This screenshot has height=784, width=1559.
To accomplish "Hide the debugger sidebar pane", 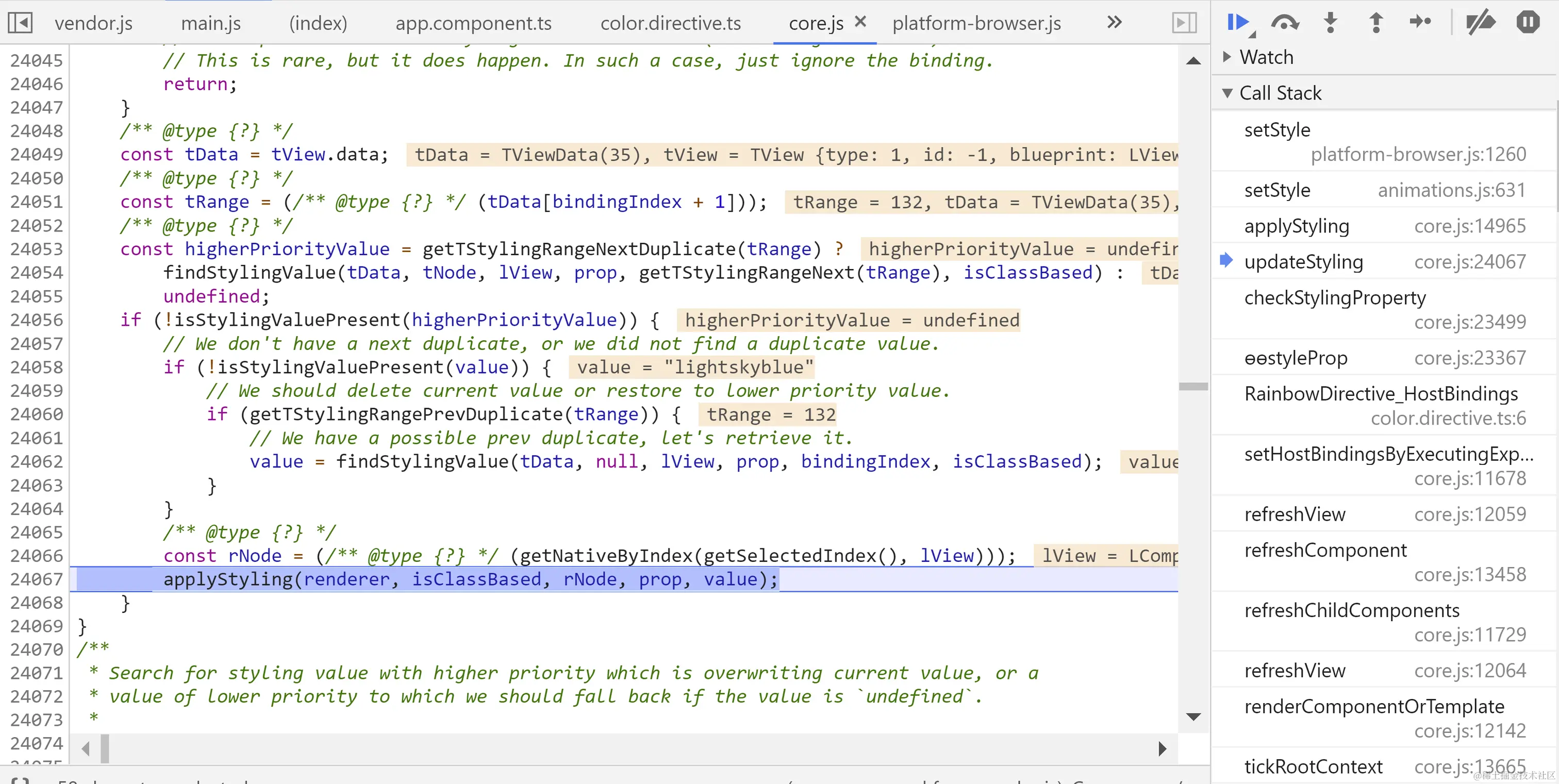I will point(1184,23).
